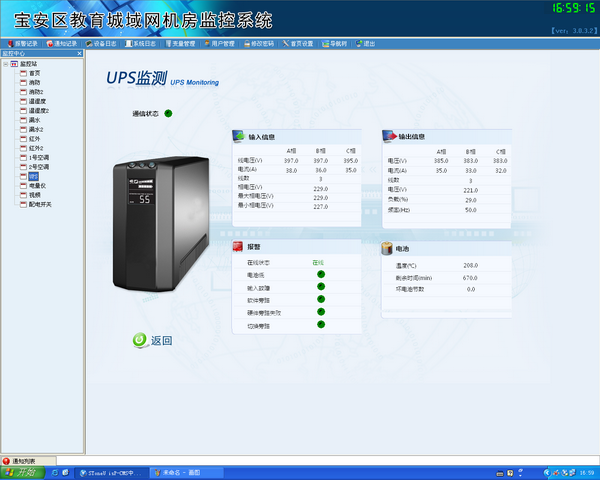This screenshot has height=480, width=600.
Task: Open 用户管理 in the toolbar
Action: coord(220,44)
